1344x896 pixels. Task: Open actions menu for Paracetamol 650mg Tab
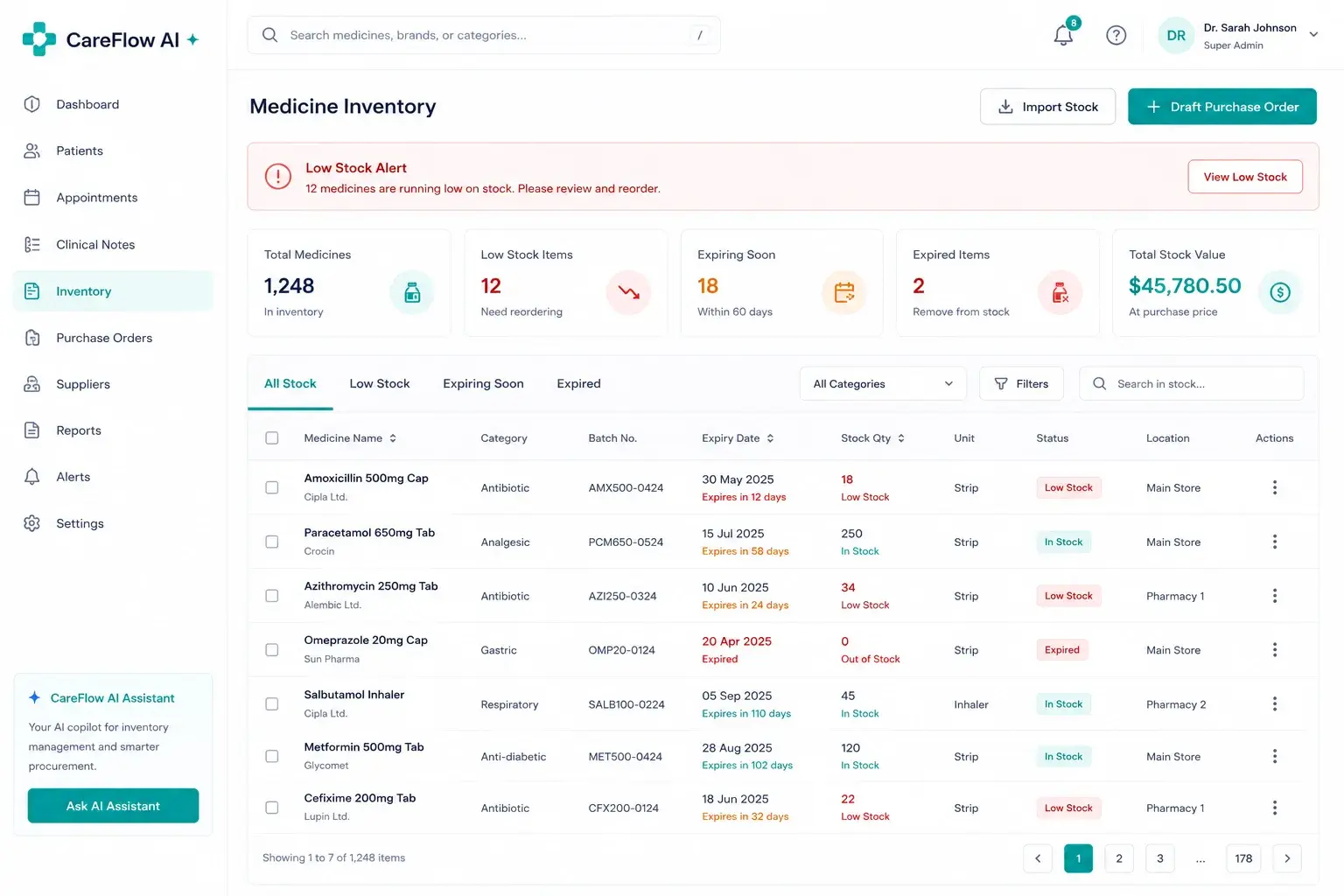pyautogui.click(x=1275, y=542)
